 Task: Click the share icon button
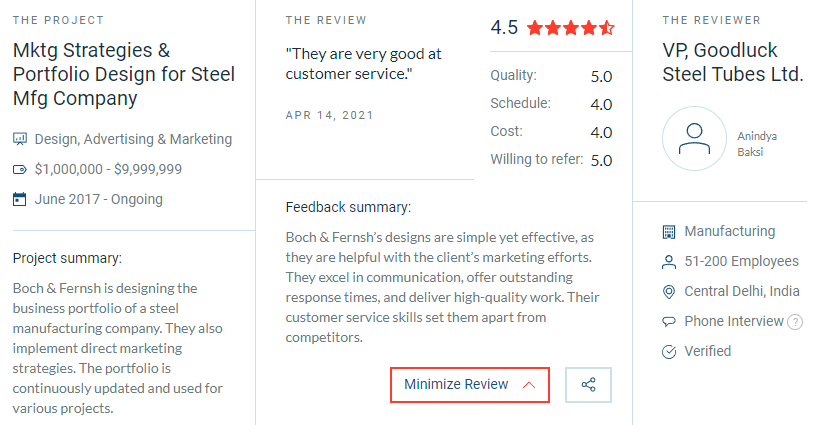click(588, 385)
